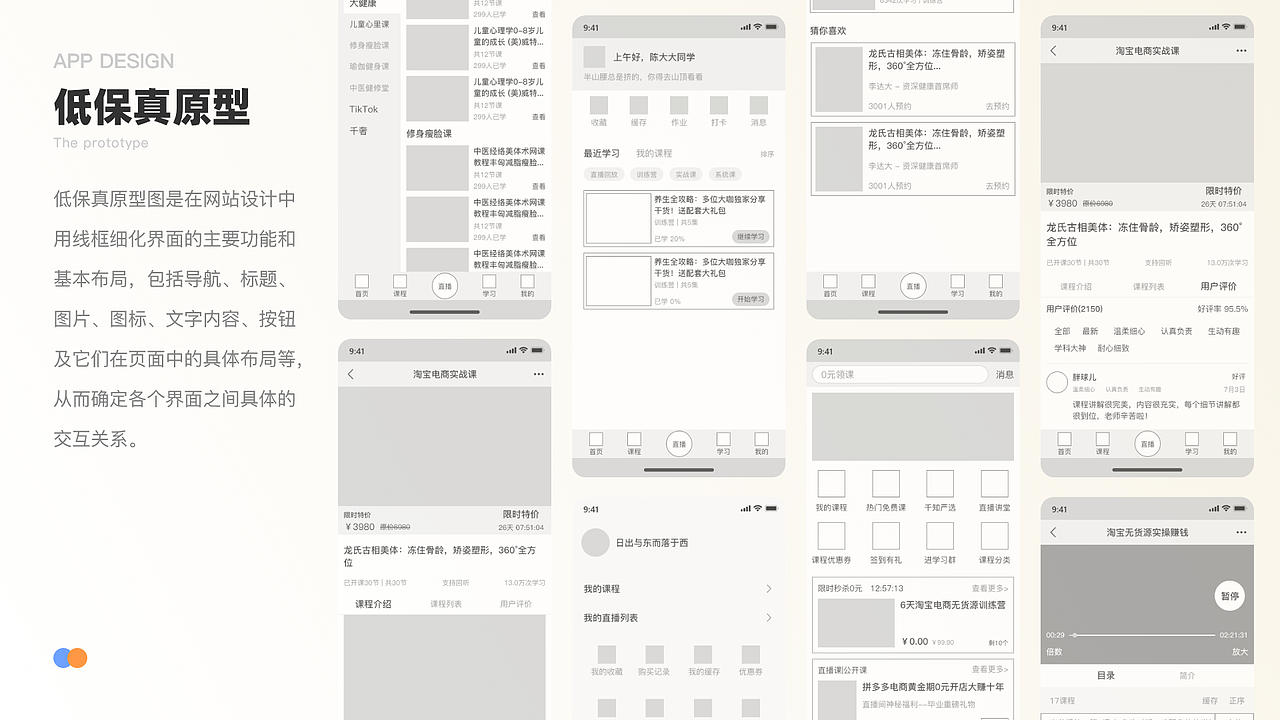Tap the avatar beside 日出与东而落于西
The width and height of the screenshot is (1280, 720).
596,543
